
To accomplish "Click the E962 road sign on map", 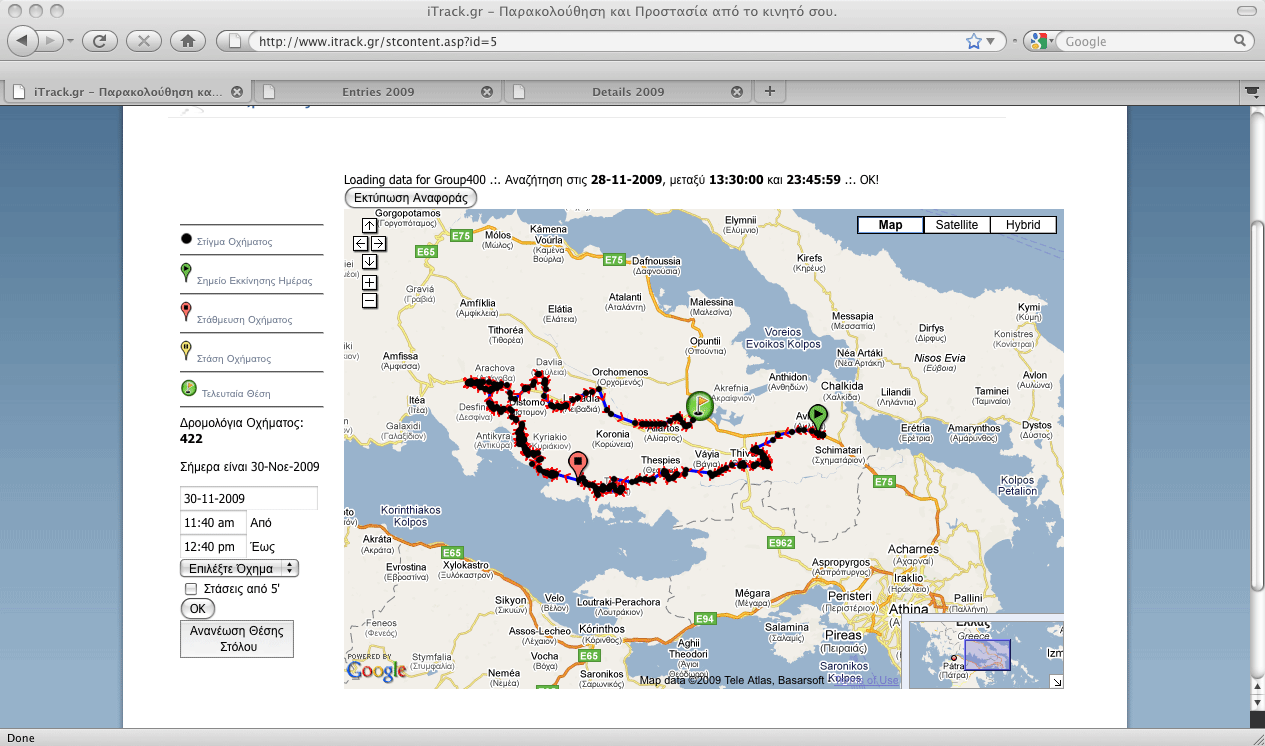I will coord(781,542).
